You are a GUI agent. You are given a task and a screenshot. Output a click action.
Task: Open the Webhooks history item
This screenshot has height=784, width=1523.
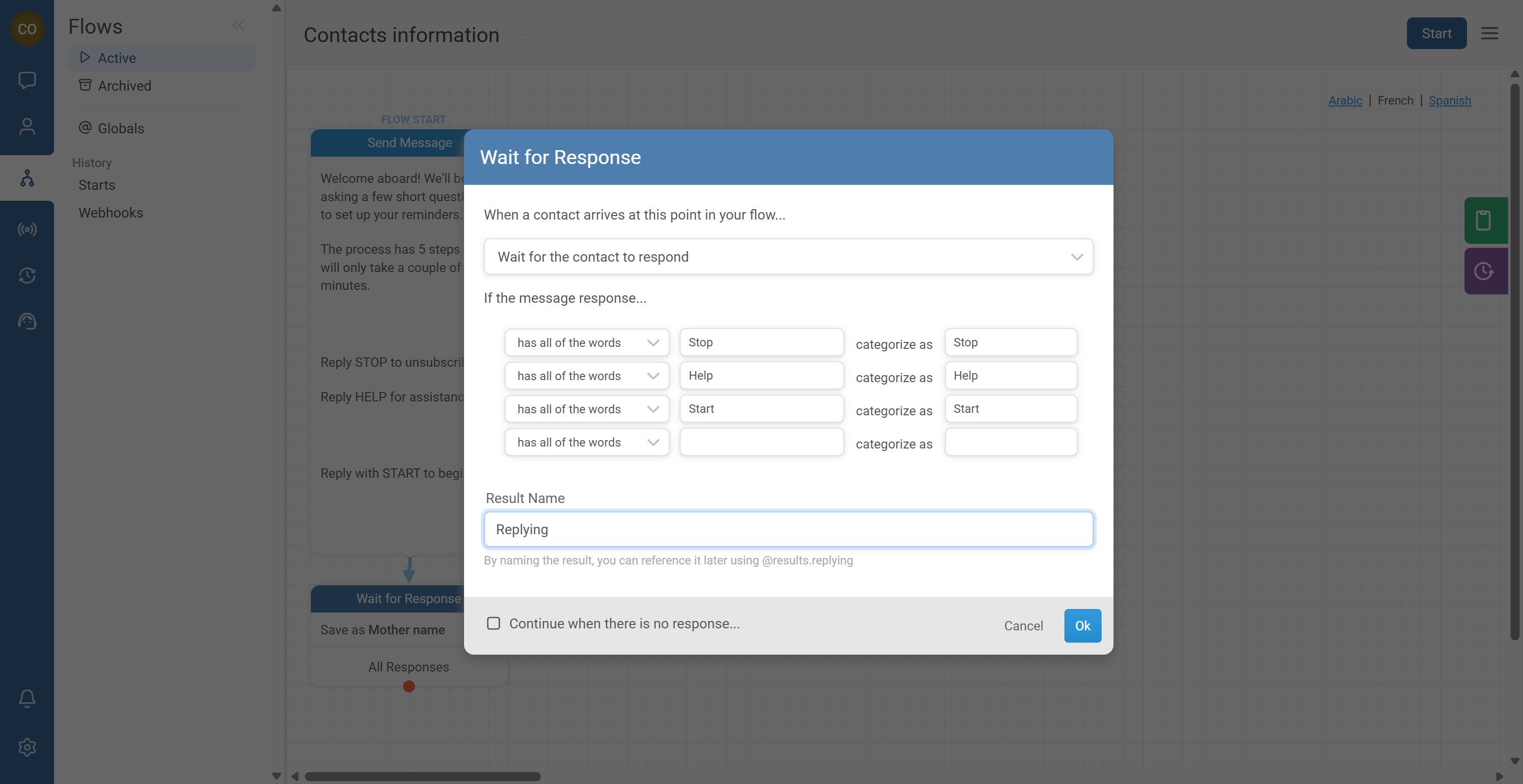point(111,213)
